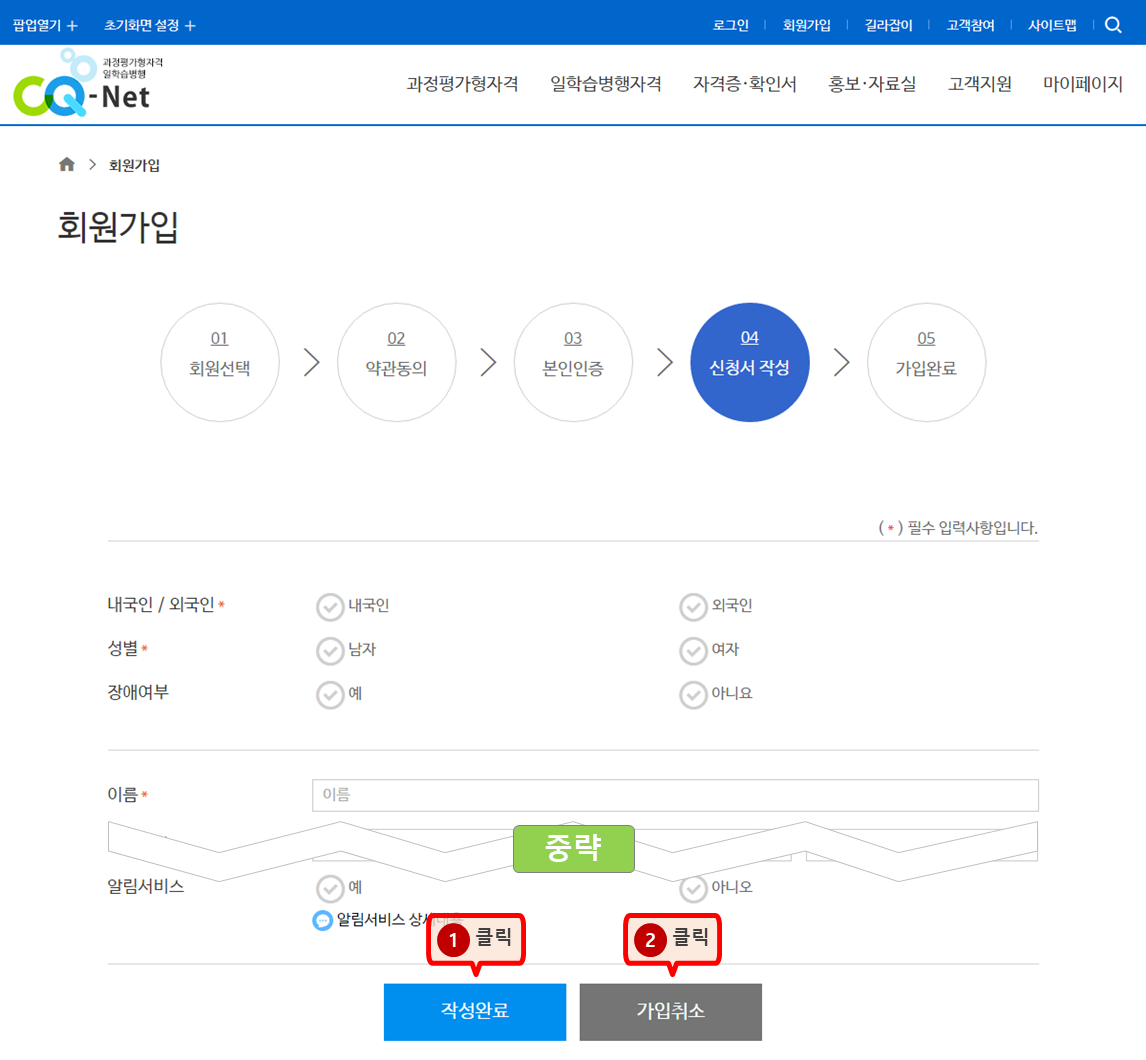Open the 마이페이지 menu
This screenshot has height=1060, width=1146.
[1083, 84]
